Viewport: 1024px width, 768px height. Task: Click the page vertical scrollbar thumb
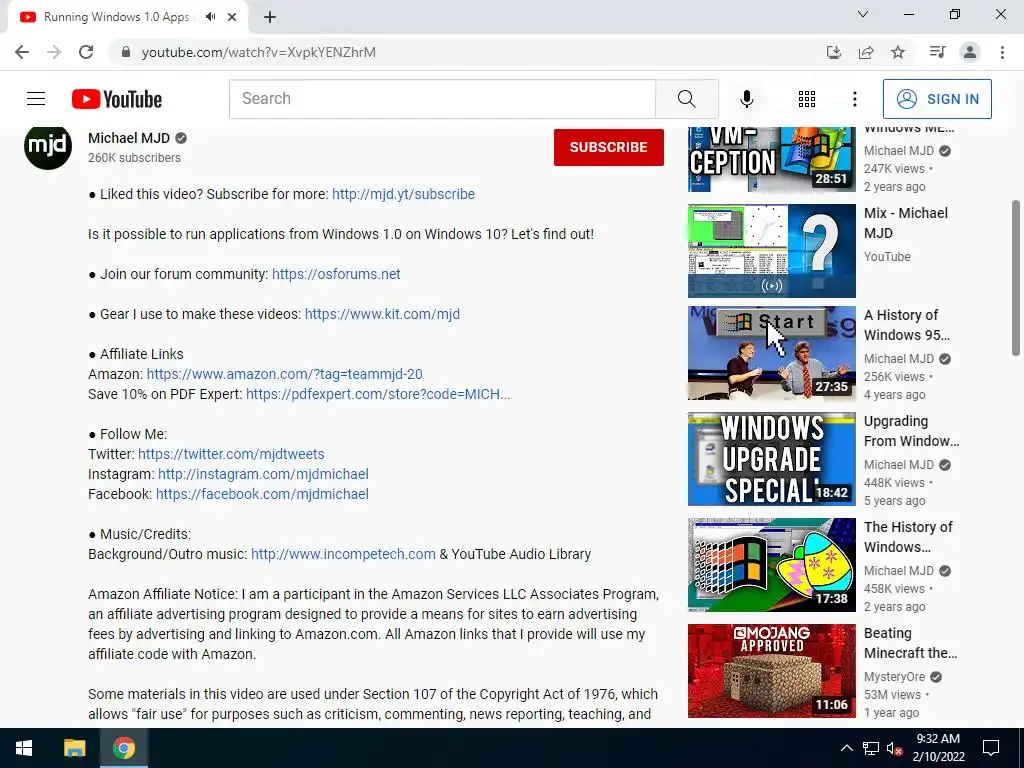tap(1016, 278)
